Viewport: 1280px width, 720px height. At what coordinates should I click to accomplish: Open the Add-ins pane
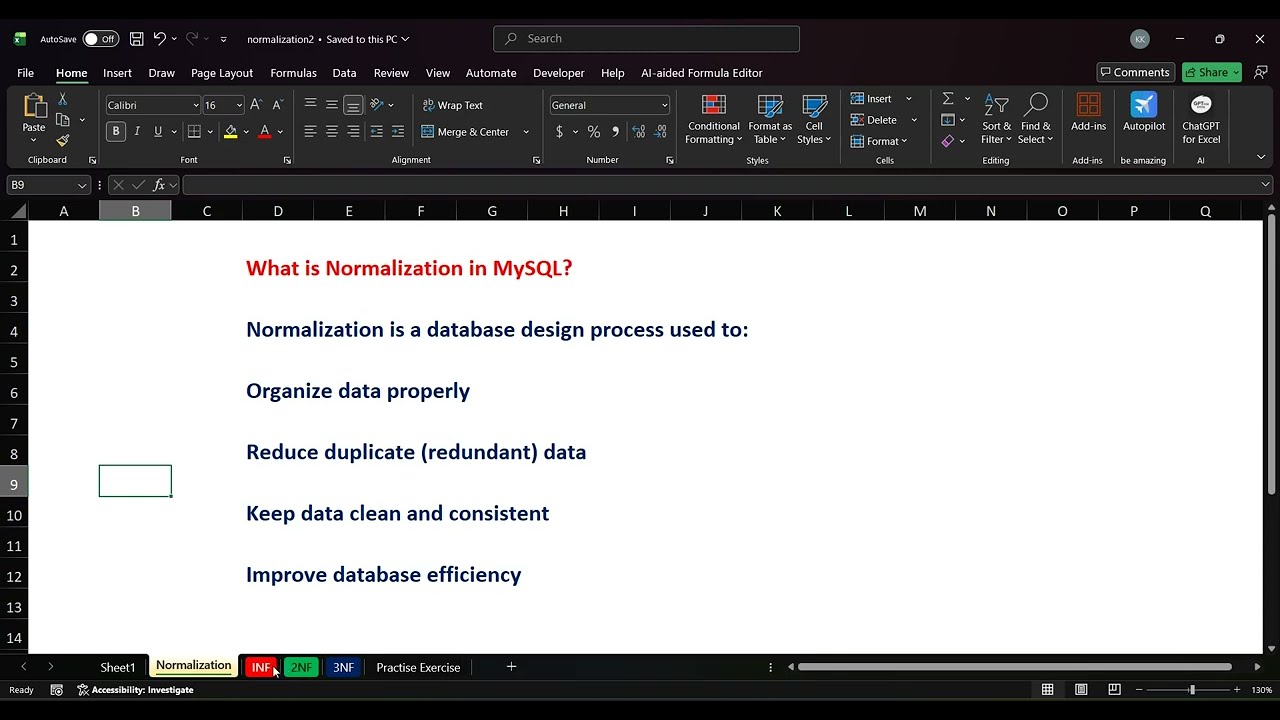(x=1088, y=112)
